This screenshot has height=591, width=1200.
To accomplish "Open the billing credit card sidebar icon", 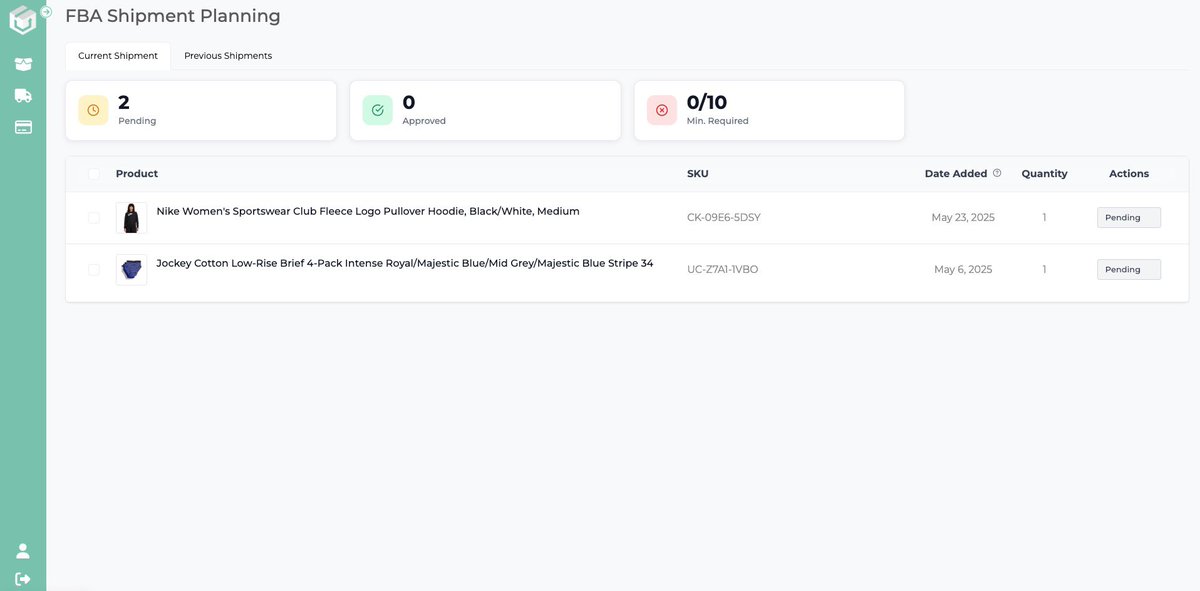I will click(x=22, y=126).
